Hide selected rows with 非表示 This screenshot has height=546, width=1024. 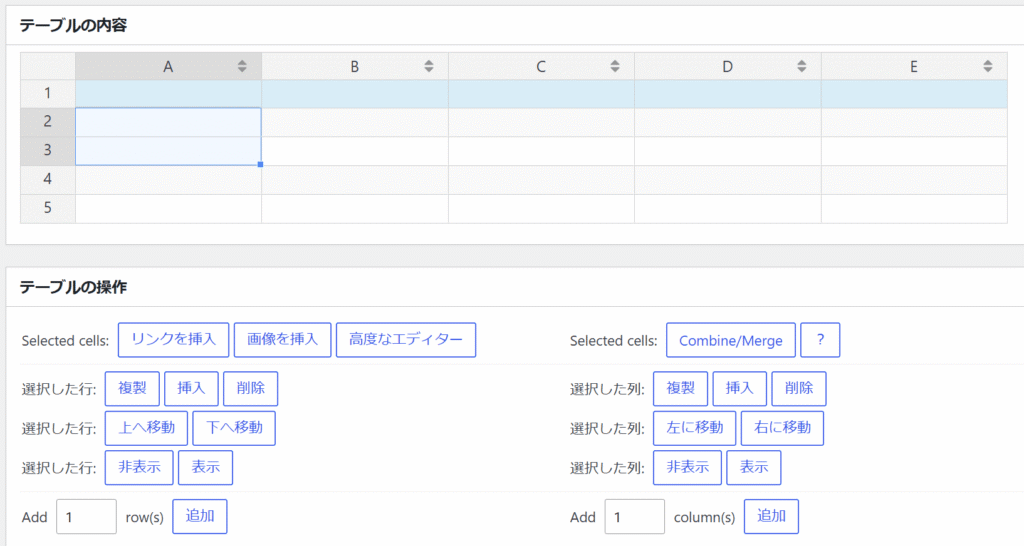coord(139,467)
